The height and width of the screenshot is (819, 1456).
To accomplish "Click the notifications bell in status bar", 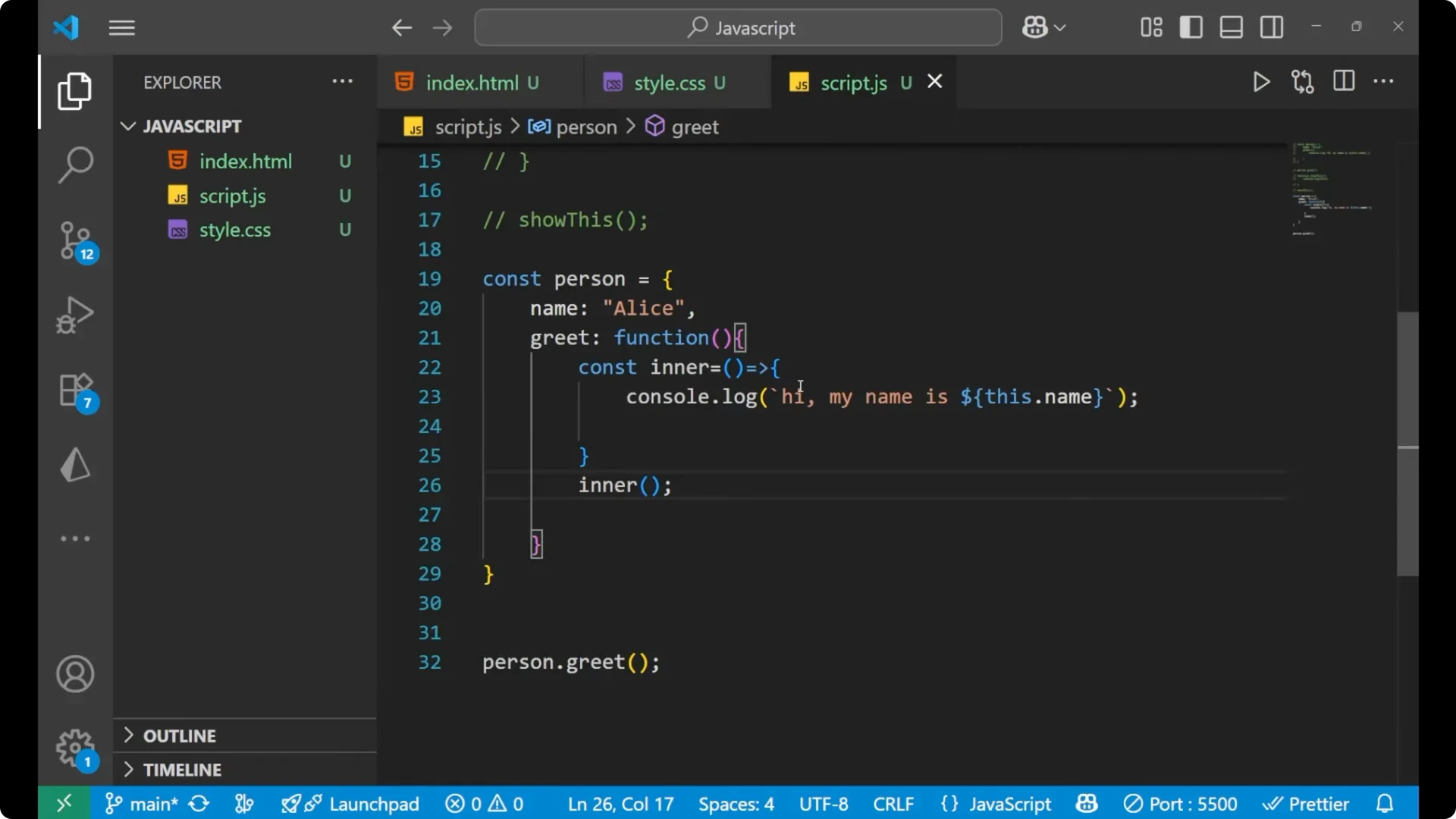I will 1385,804.
